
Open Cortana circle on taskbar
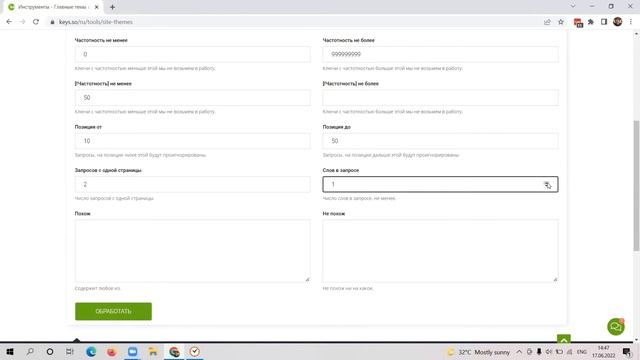[50, 351]
